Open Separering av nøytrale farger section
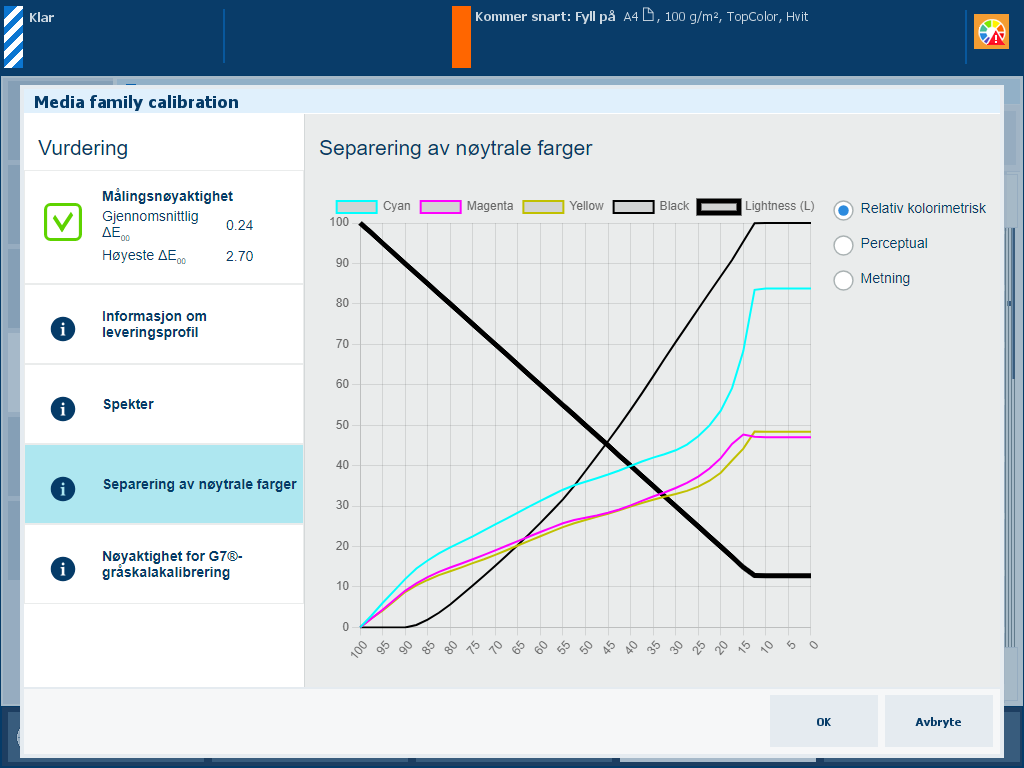 point(164,485)
